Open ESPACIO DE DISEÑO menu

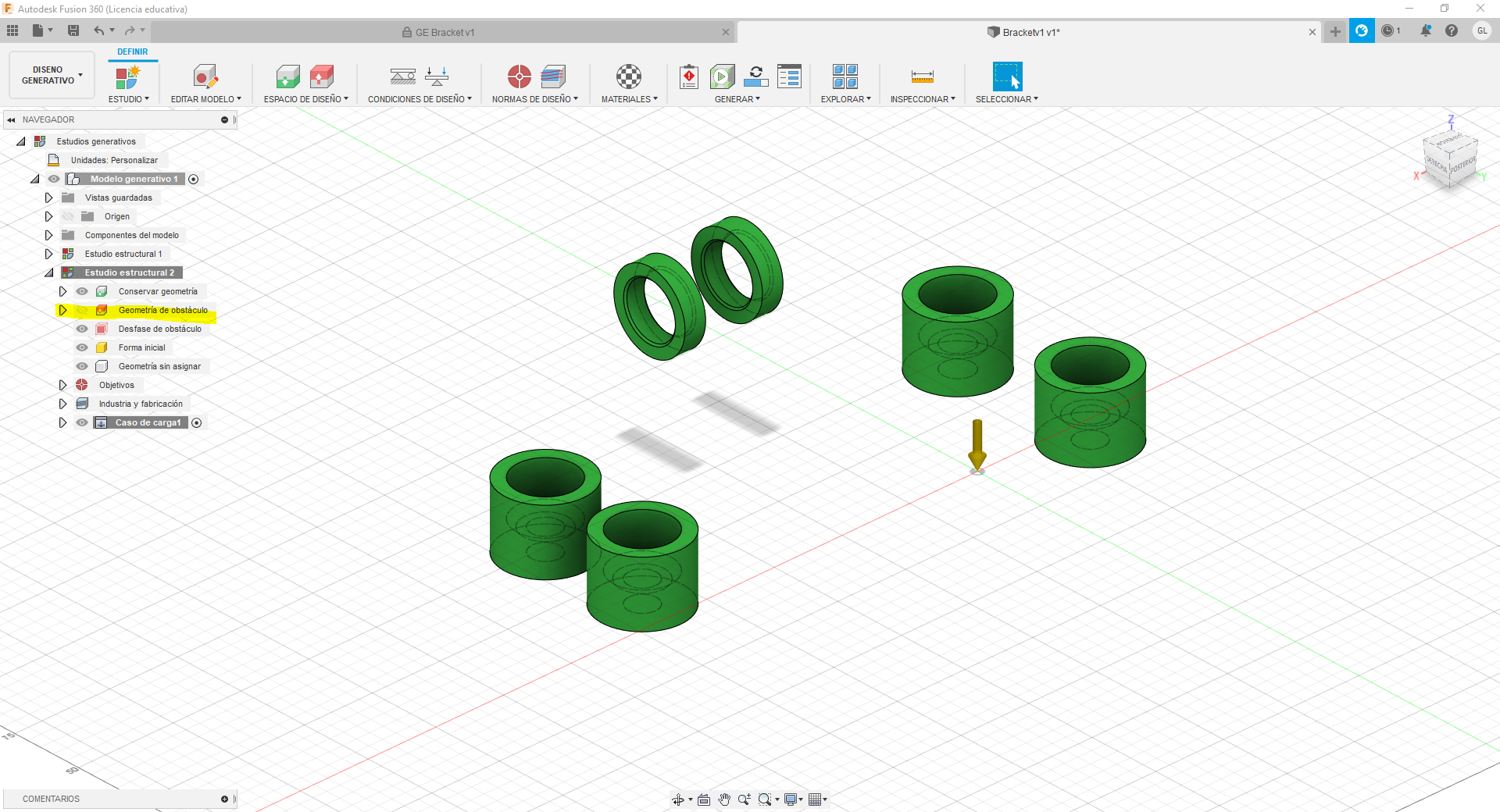click(305, 99)
